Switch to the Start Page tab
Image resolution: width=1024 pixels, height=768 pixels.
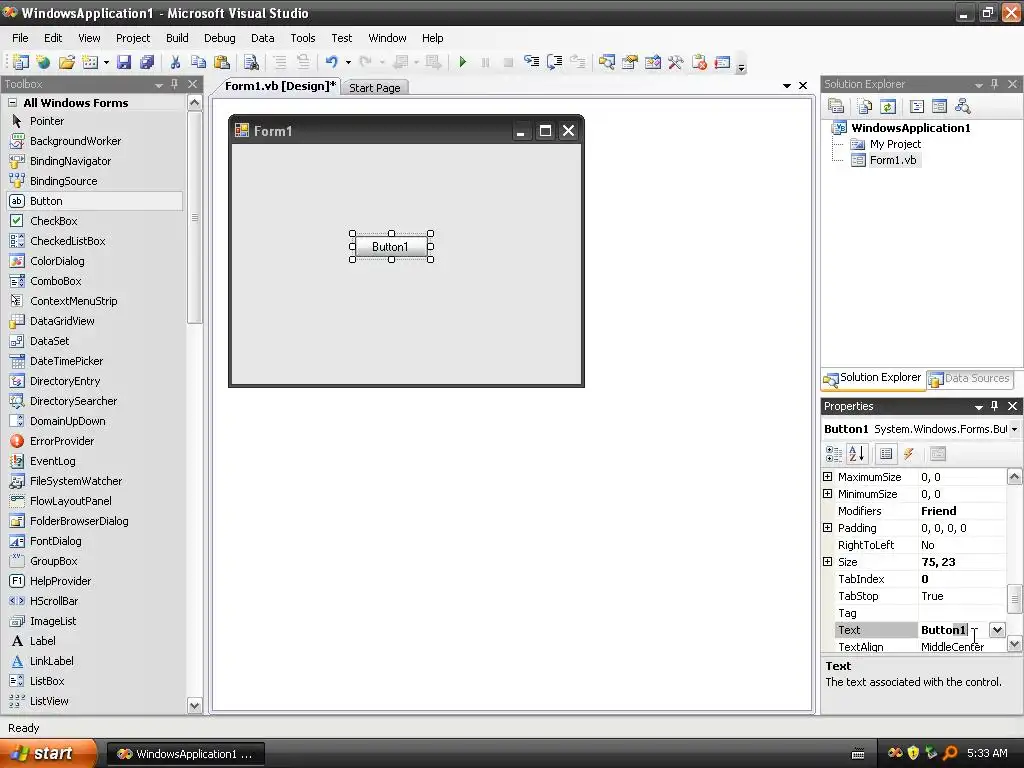point(375,88)
